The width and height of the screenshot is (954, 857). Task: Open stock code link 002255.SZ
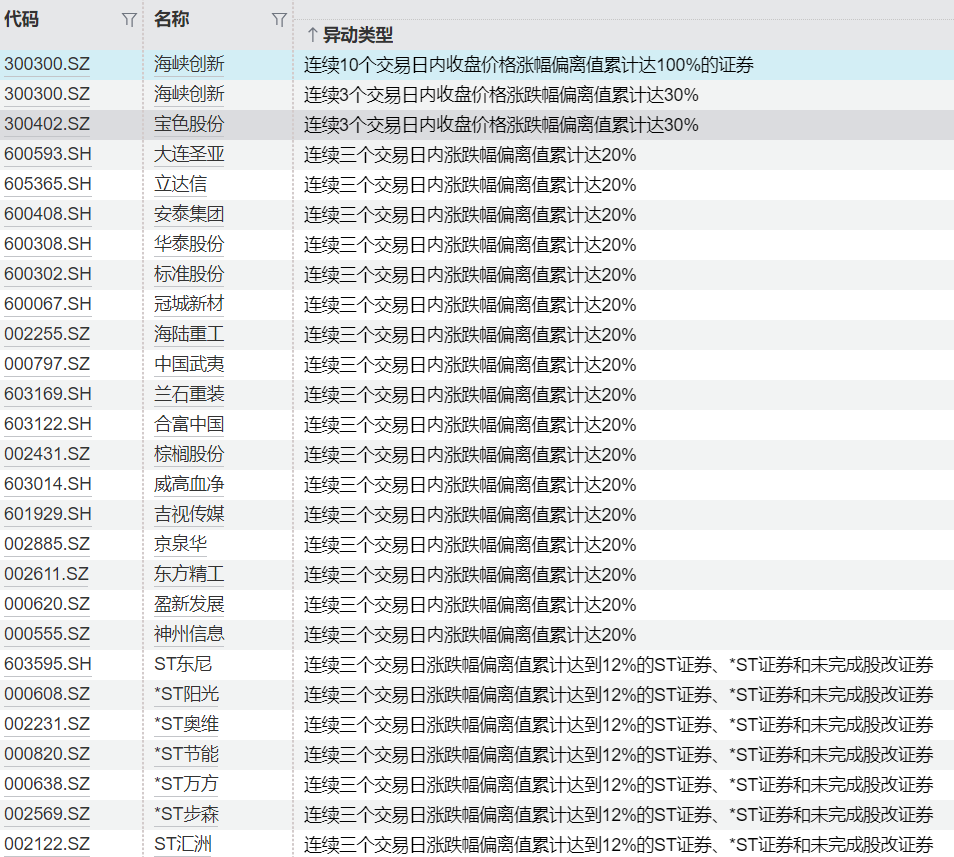pyautogui.click(x=47, y=335)
